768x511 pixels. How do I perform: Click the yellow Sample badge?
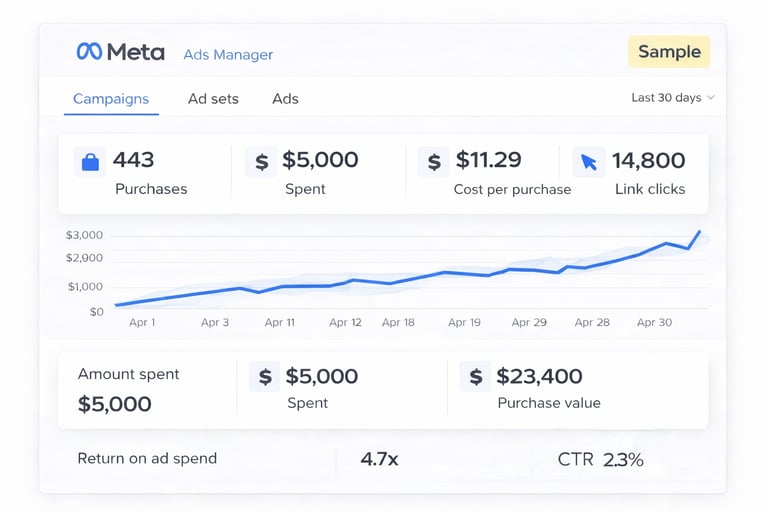pos(669,52)
